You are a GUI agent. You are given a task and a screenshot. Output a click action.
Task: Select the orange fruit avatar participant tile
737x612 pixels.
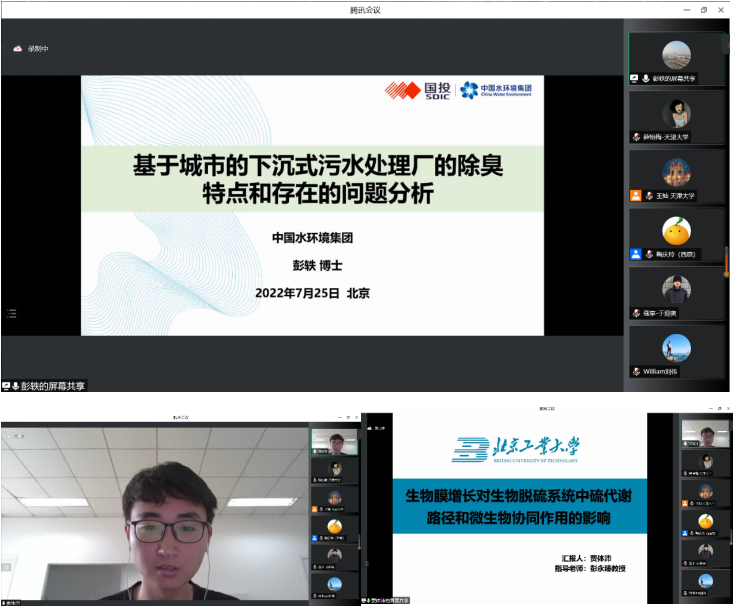(x=677, y=234)
